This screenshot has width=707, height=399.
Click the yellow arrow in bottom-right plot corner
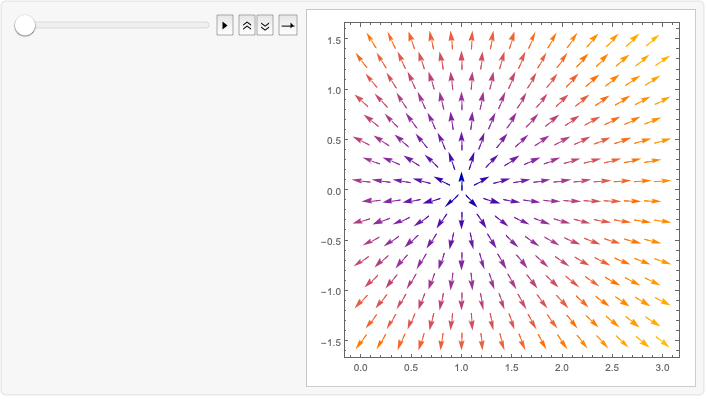click(x=662, y=341)
